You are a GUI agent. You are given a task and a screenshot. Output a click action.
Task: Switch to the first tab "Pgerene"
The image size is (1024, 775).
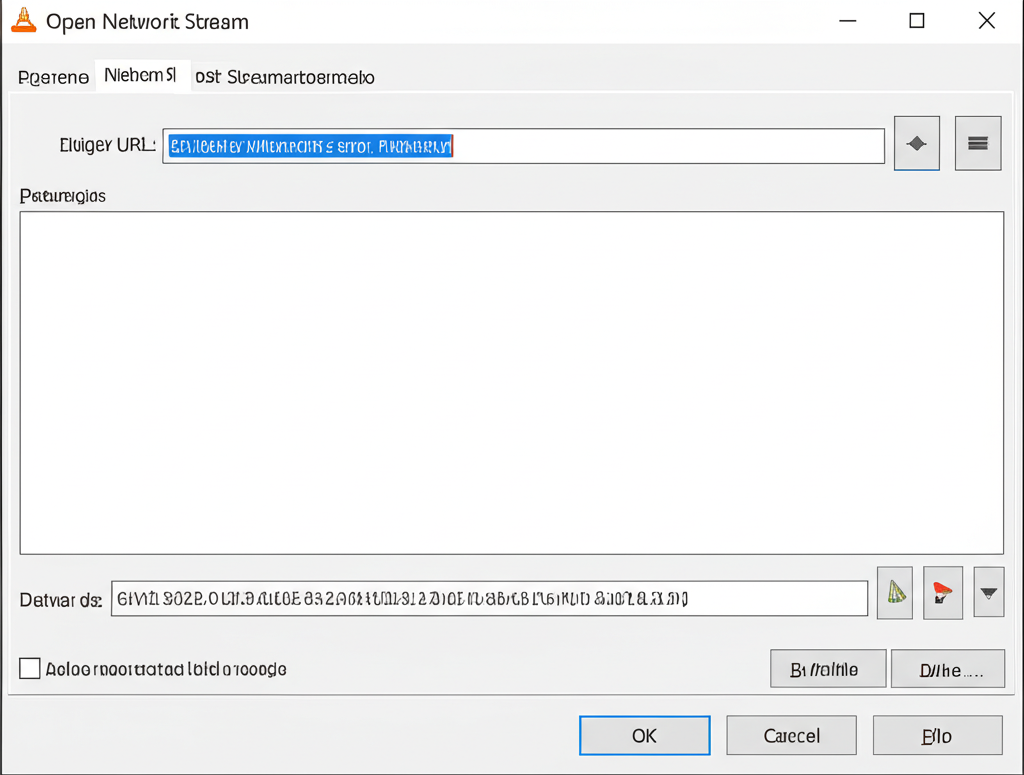[53, 77]
